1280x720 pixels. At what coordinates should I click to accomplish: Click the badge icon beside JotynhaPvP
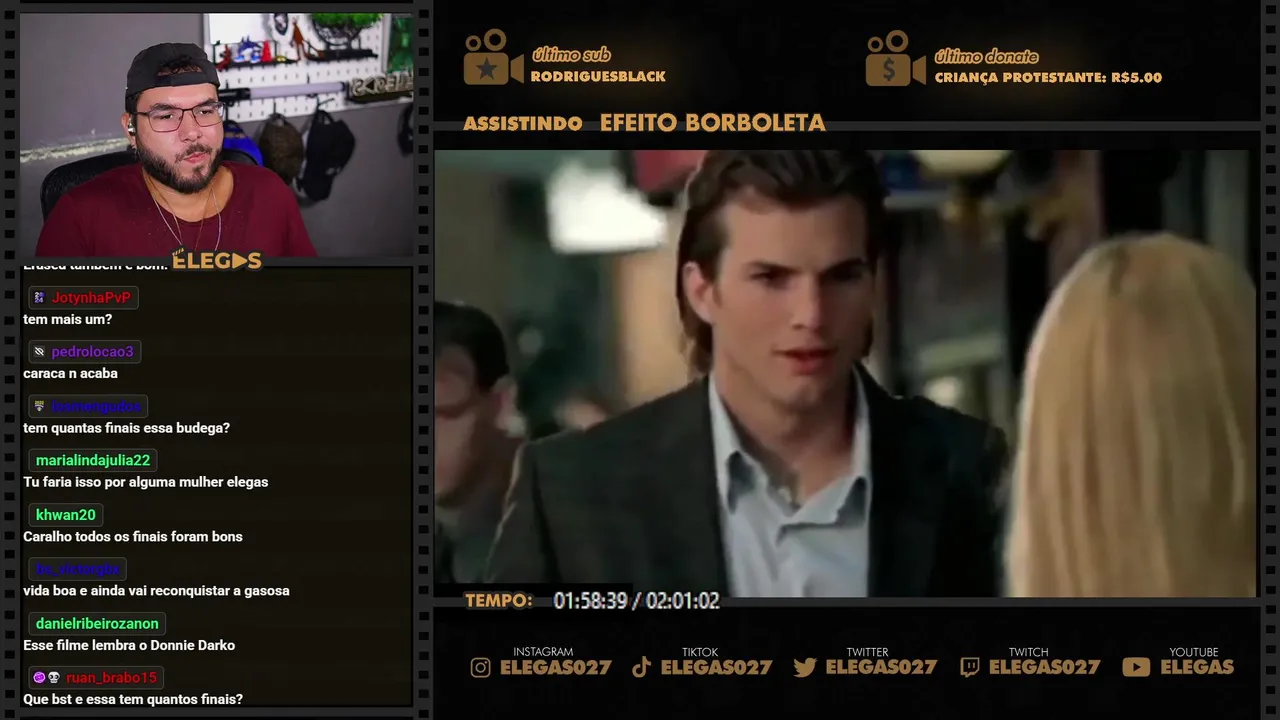tap(39, 298)
